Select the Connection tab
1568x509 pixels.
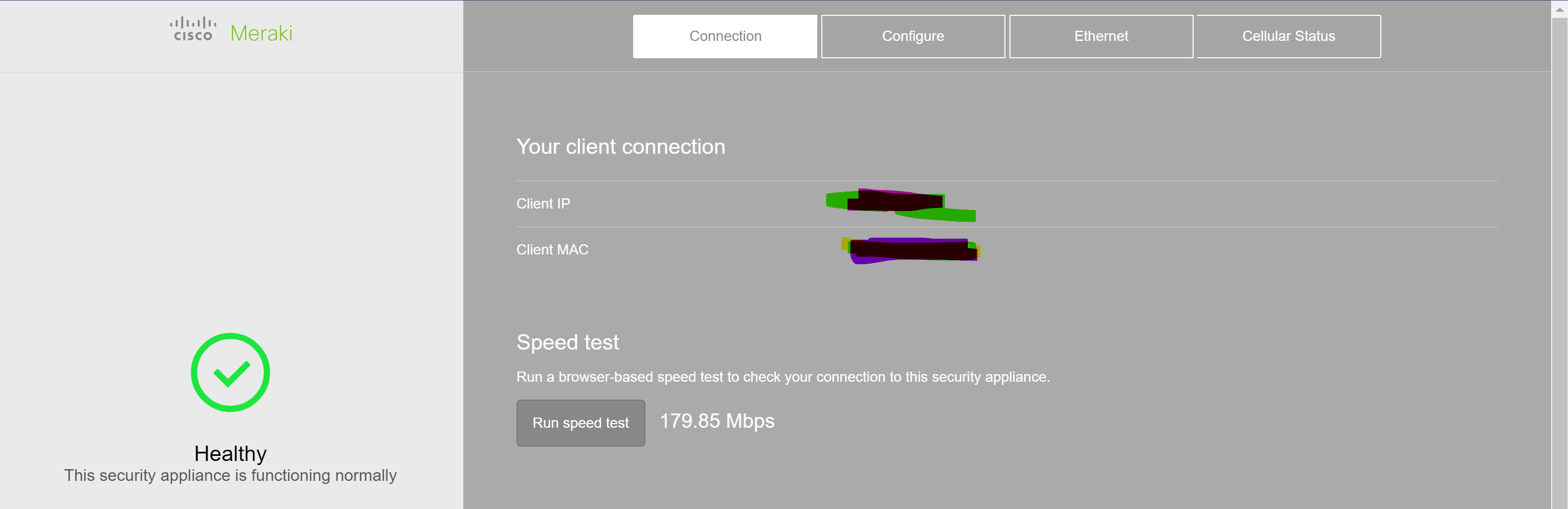(725, 36)
